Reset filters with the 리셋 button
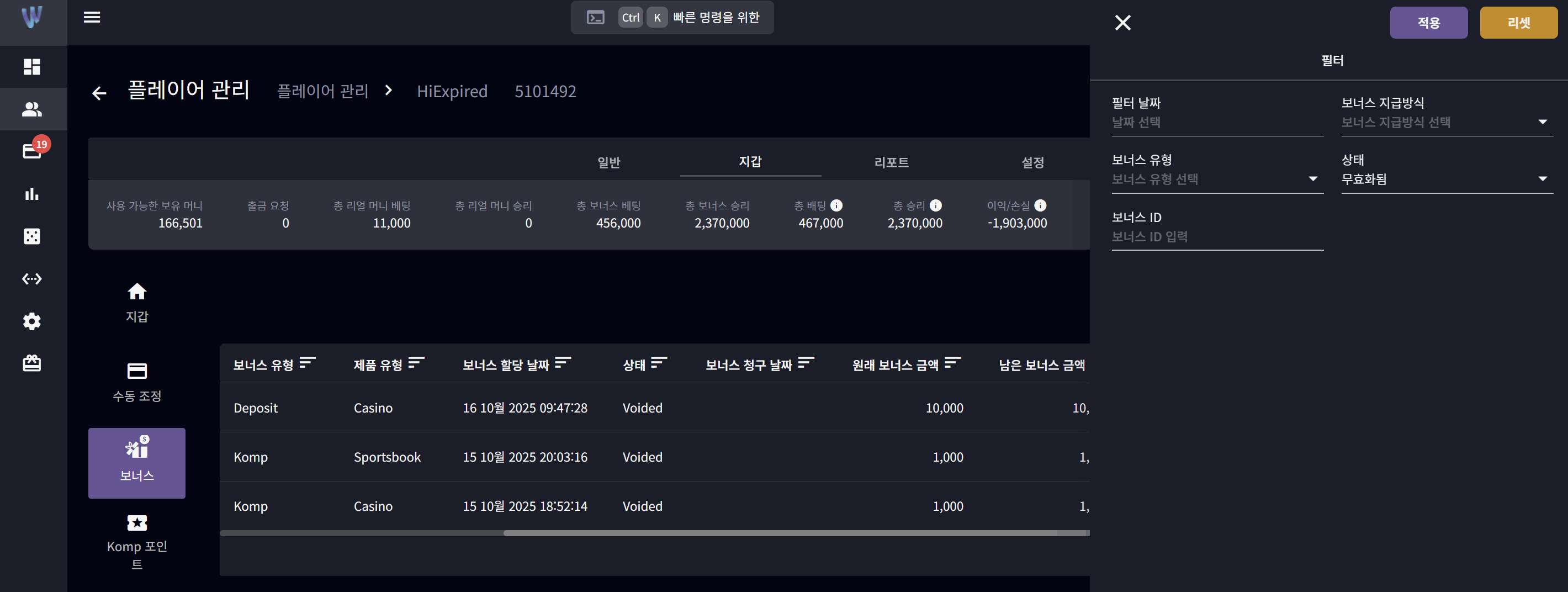The width and height of the screenshot is (1568, 592). pyautogui.click(x=1518, y=23)
